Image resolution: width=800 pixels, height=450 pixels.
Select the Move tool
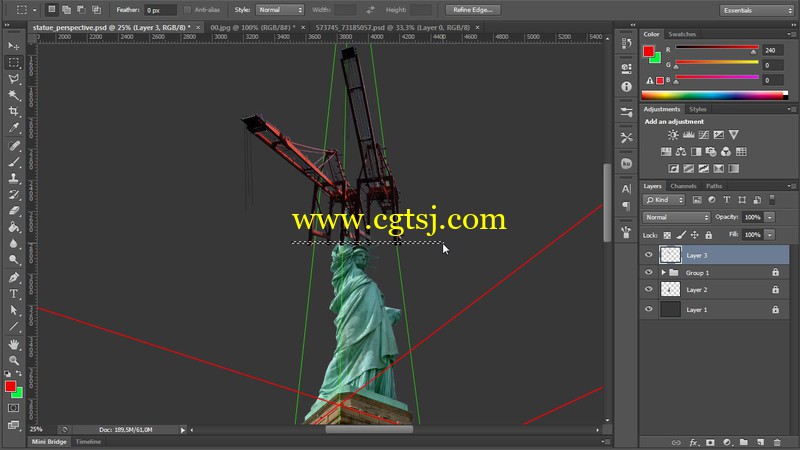point(14,46)
